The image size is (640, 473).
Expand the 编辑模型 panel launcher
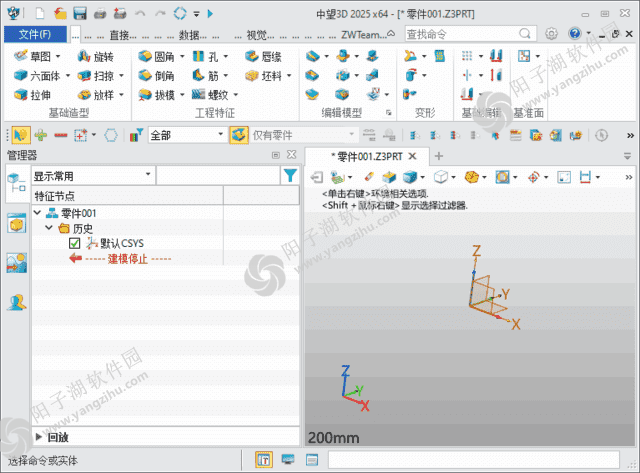(389, 113)
